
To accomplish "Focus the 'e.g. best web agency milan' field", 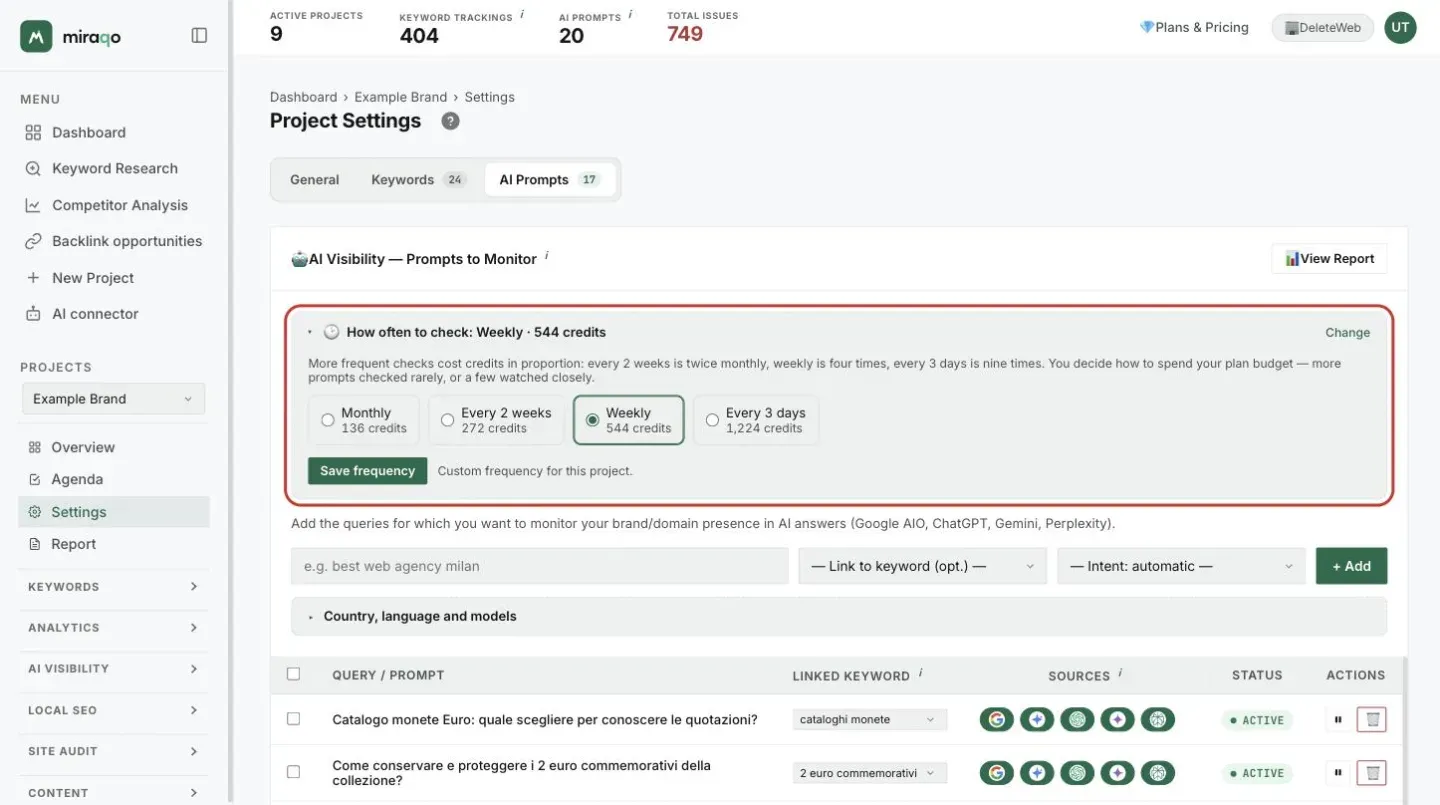I will 540,566.
